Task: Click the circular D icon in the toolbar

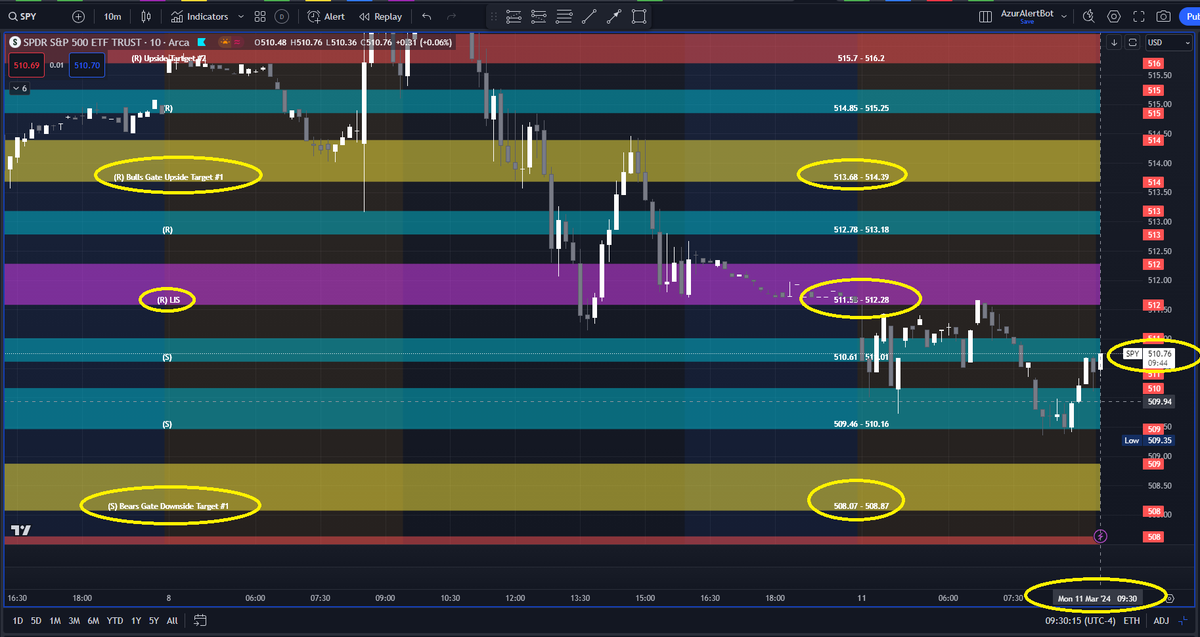Action: point(282,17)
